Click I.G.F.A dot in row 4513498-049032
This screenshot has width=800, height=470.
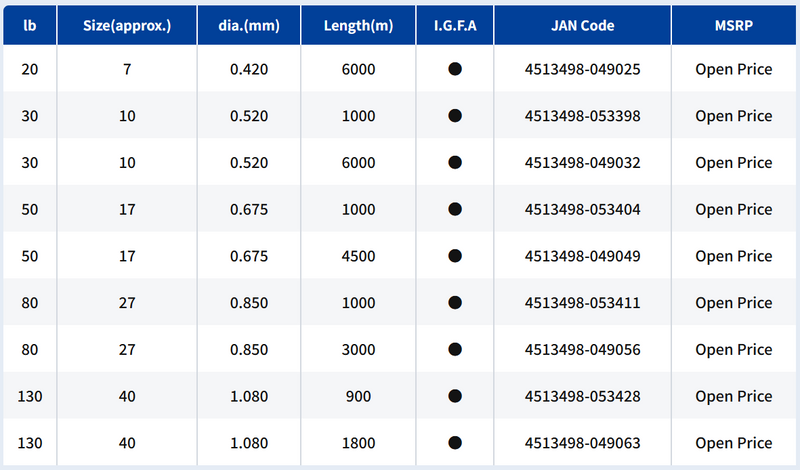455,162
